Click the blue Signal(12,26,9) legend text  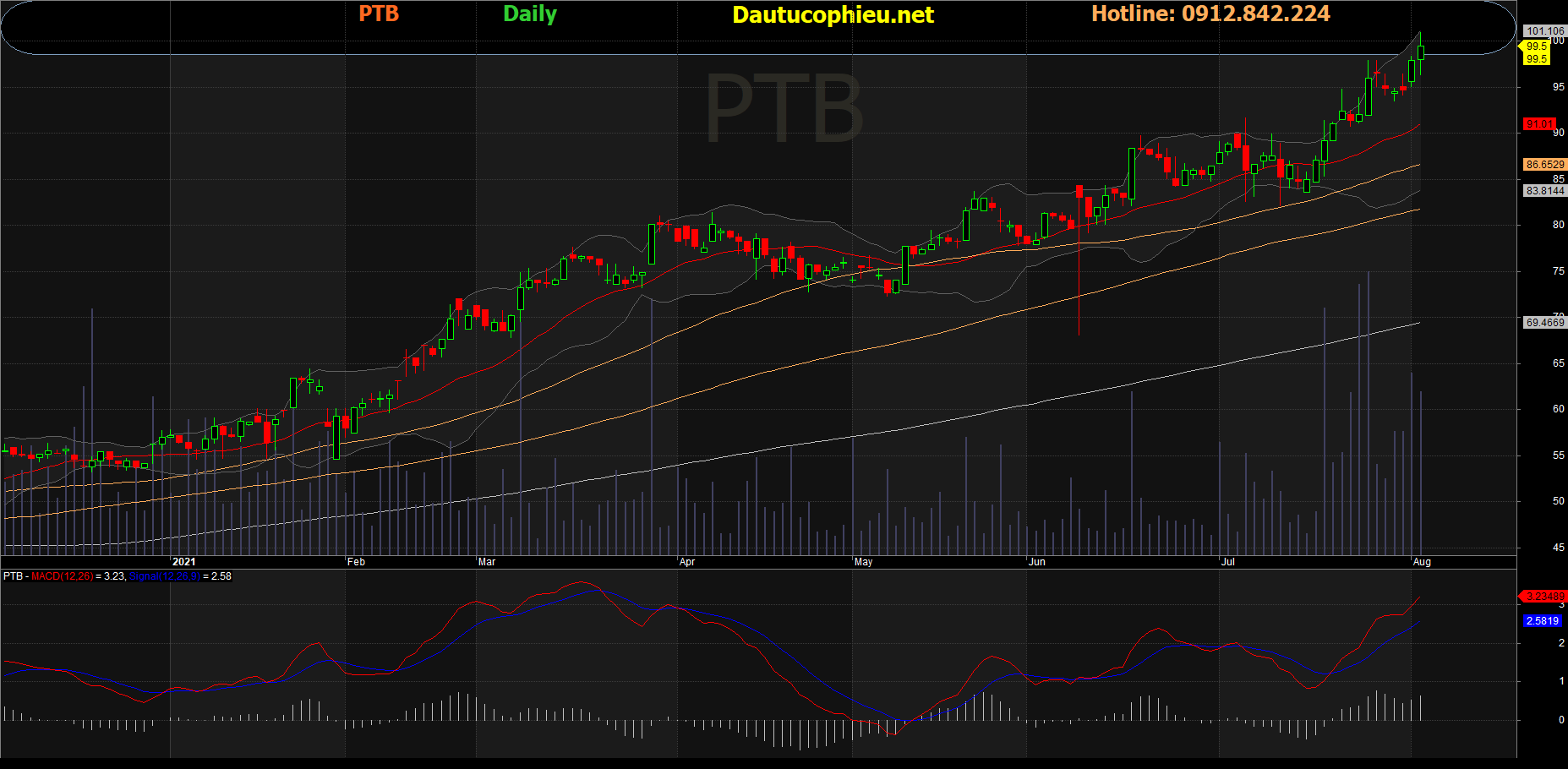(164, 576)
